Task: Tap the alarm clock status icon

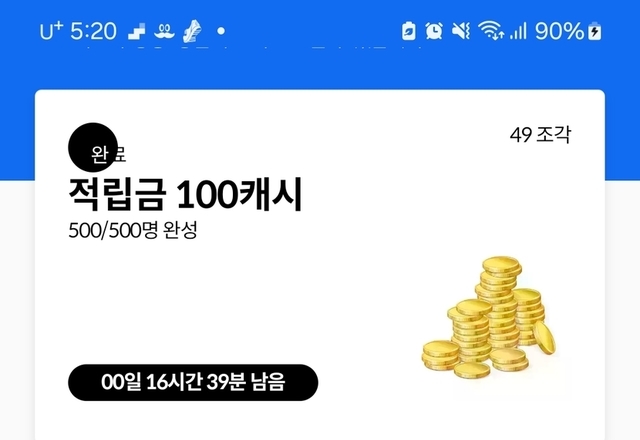Action: (x=434, y=31)
